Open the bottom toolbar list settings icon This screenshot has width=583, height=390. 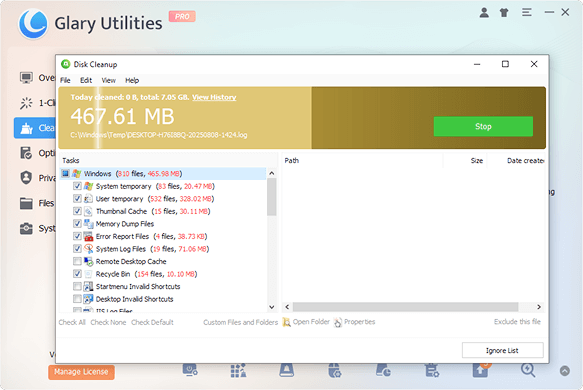[432, 370]
